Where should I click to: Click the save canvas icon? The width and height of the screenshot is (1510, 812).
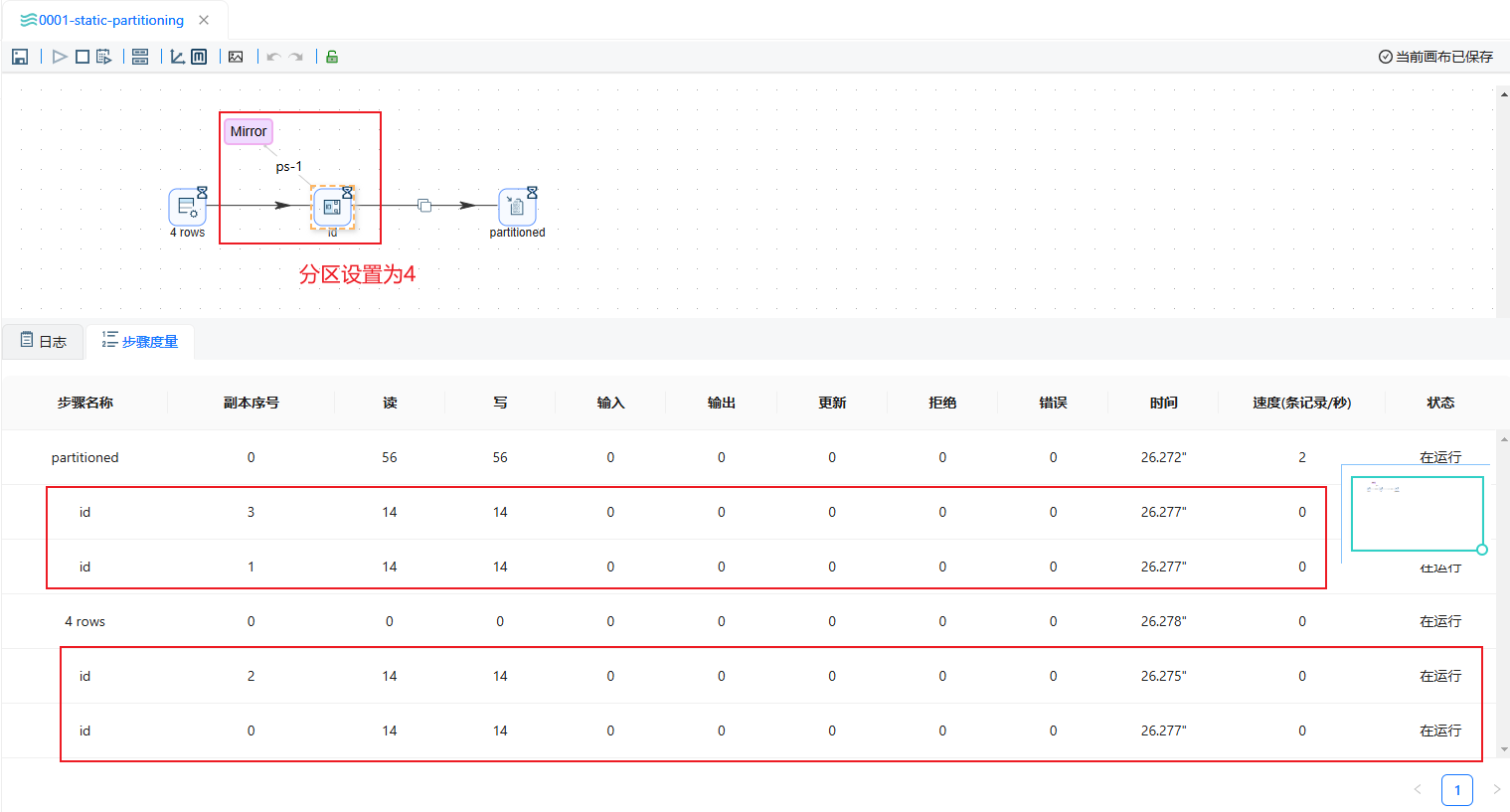pyautogui.click(x=20, y=57)
